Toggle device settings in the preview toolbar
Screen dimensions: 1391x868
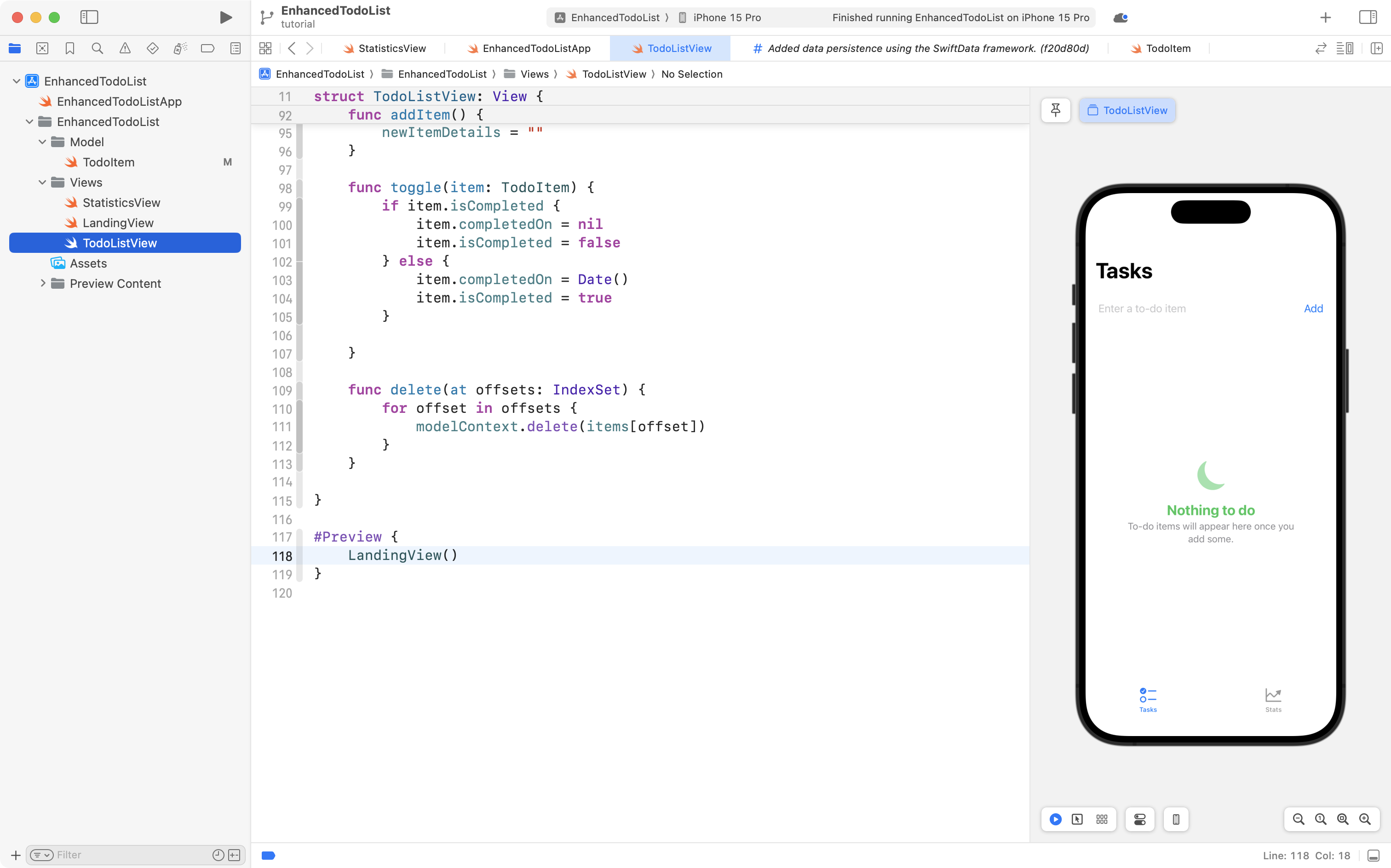[1139, 819]
